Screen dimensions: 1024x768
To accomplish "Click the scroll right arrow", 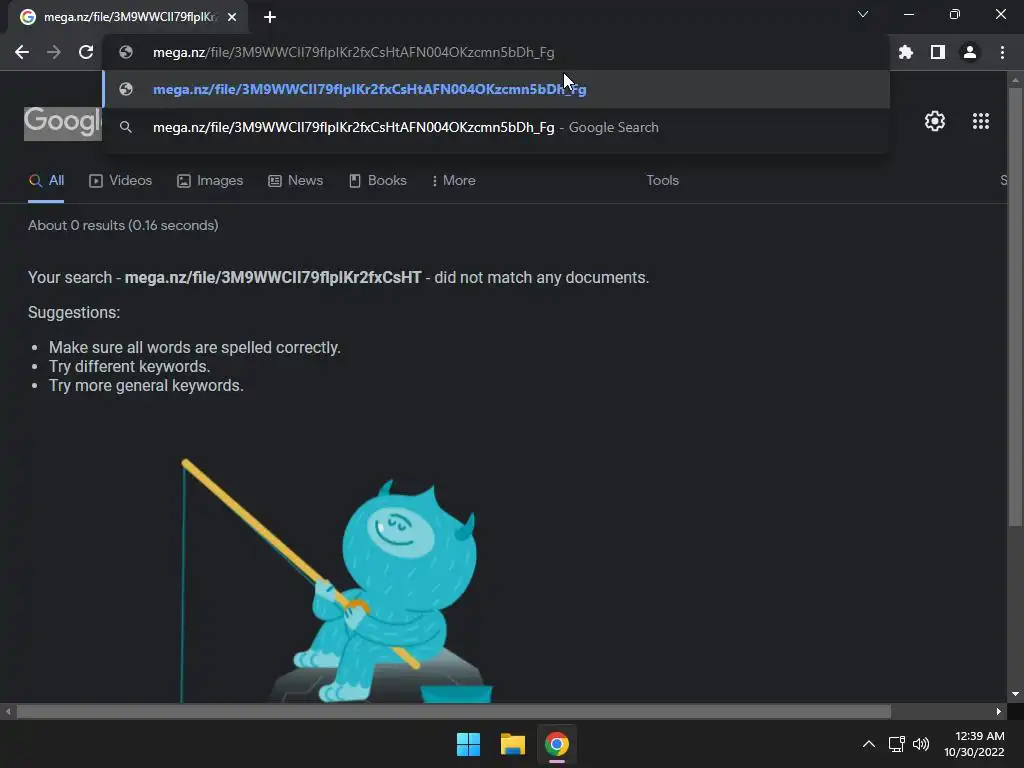I will click(999, 711).
